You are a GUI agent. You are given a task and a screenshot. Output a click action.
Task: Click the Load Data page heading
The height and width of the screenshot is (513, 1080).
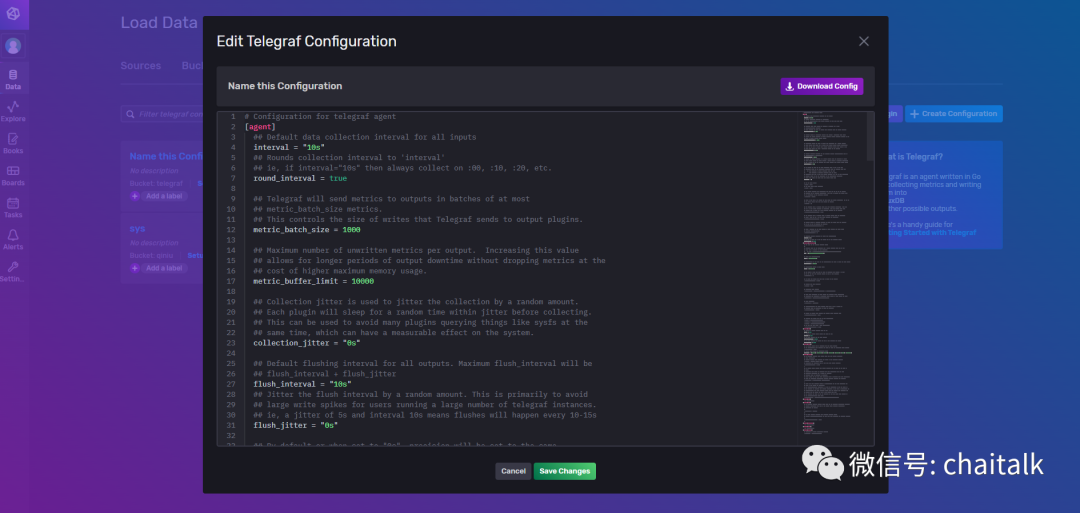coord(159,23)
